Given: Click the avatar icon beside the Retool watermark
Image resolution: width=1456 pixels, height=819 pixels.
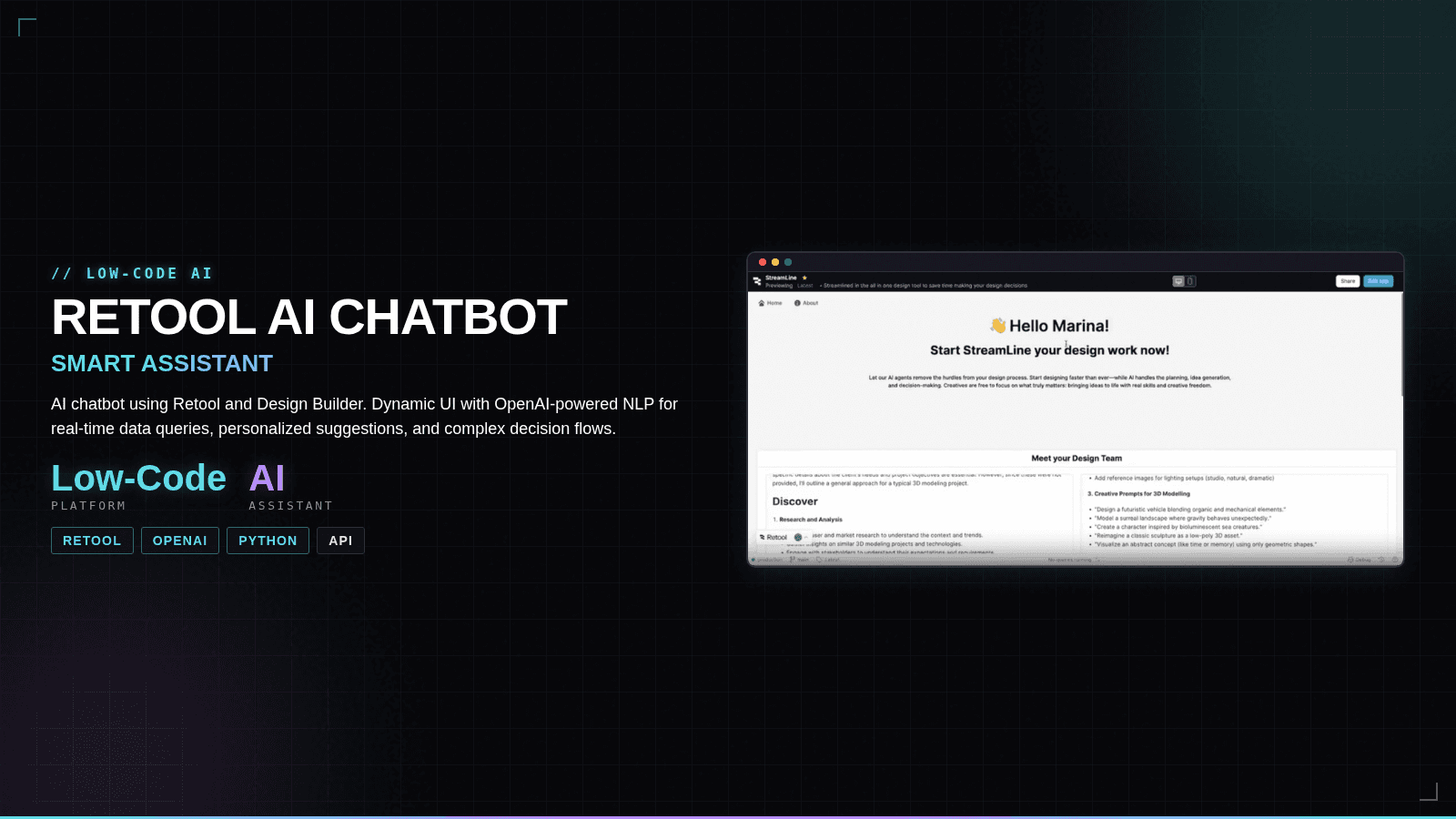Looking at the screenshot, I should (x=797, y=537).
